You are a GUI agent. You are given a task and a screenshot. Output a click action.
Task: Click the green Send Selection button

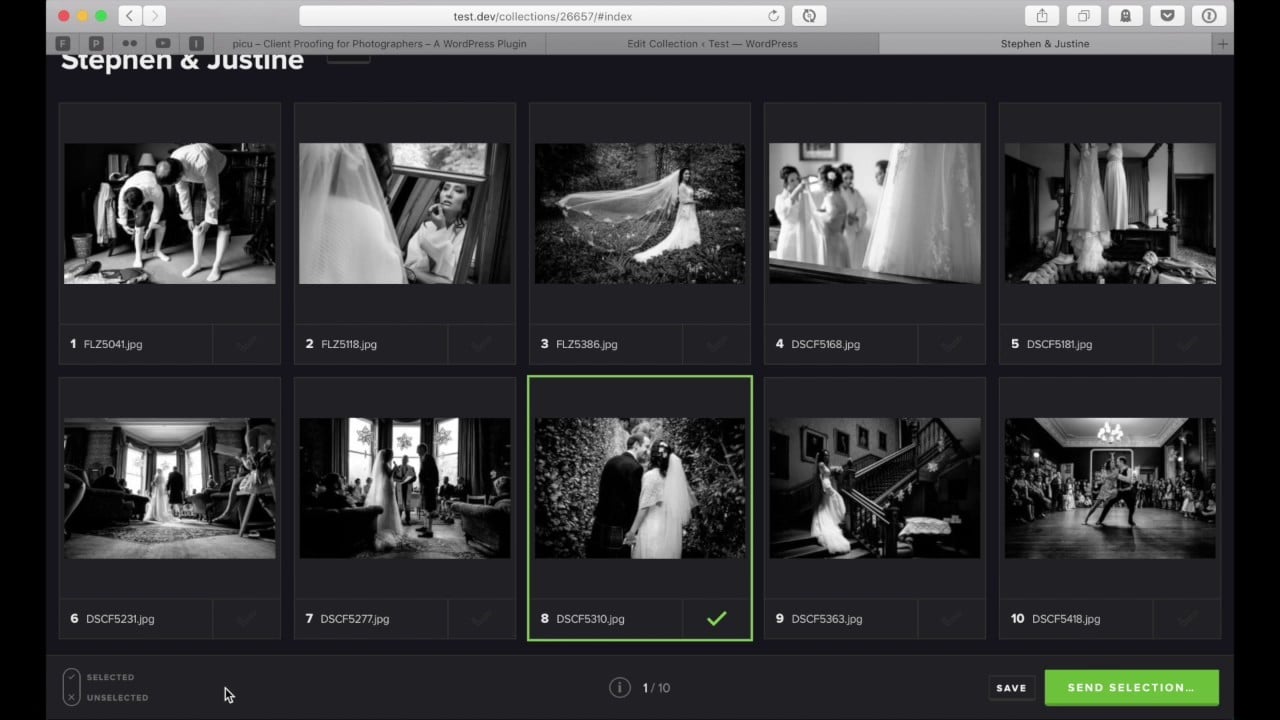pos(1131,688)
